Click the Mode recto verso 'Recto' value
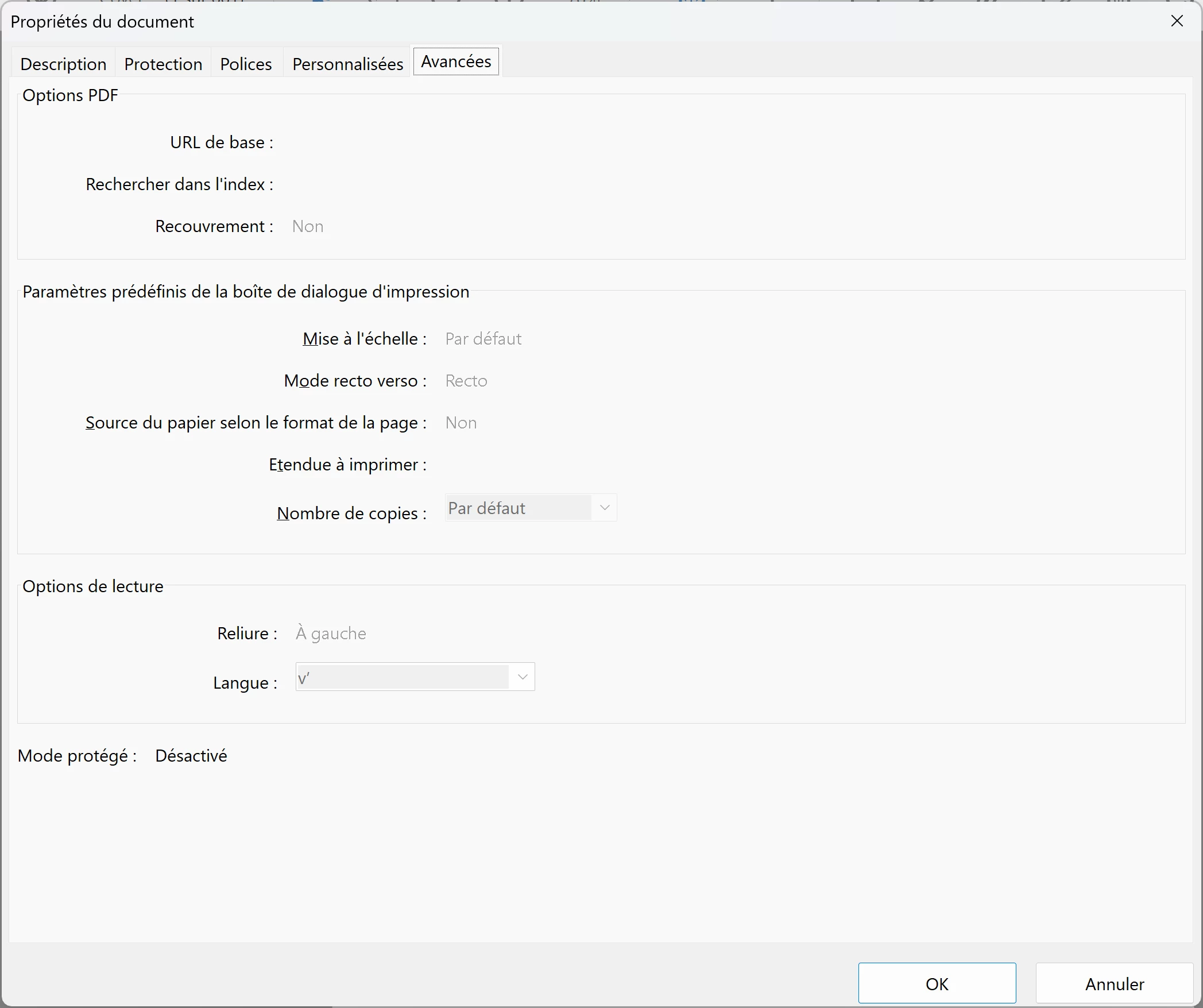Image resolution: width=1203 pixels, height=1008 pixels. tap(466, 381)
